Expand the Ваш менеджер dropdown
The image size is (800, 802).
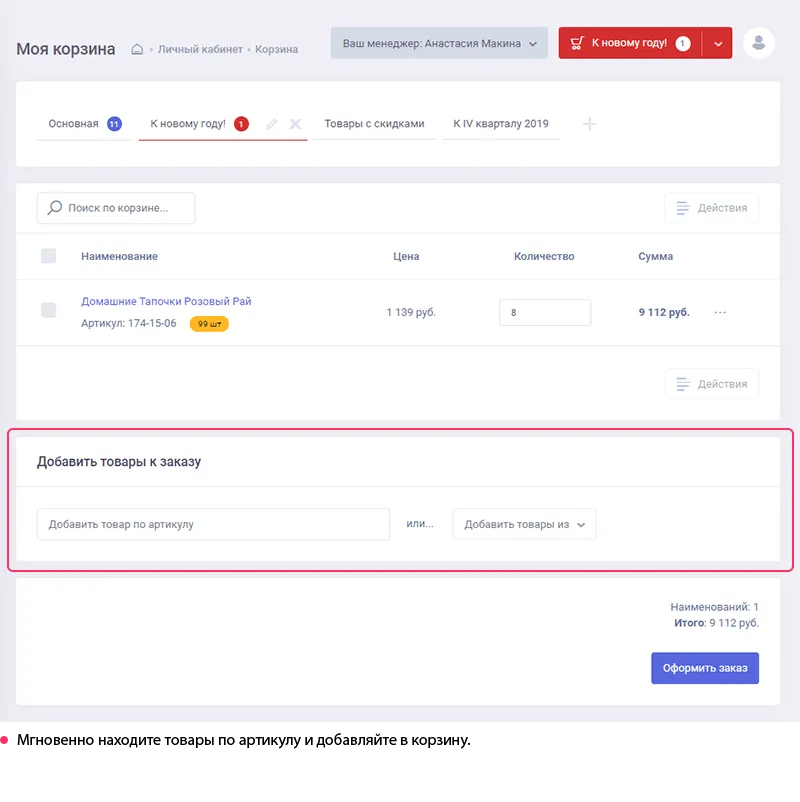pos(439,43)
